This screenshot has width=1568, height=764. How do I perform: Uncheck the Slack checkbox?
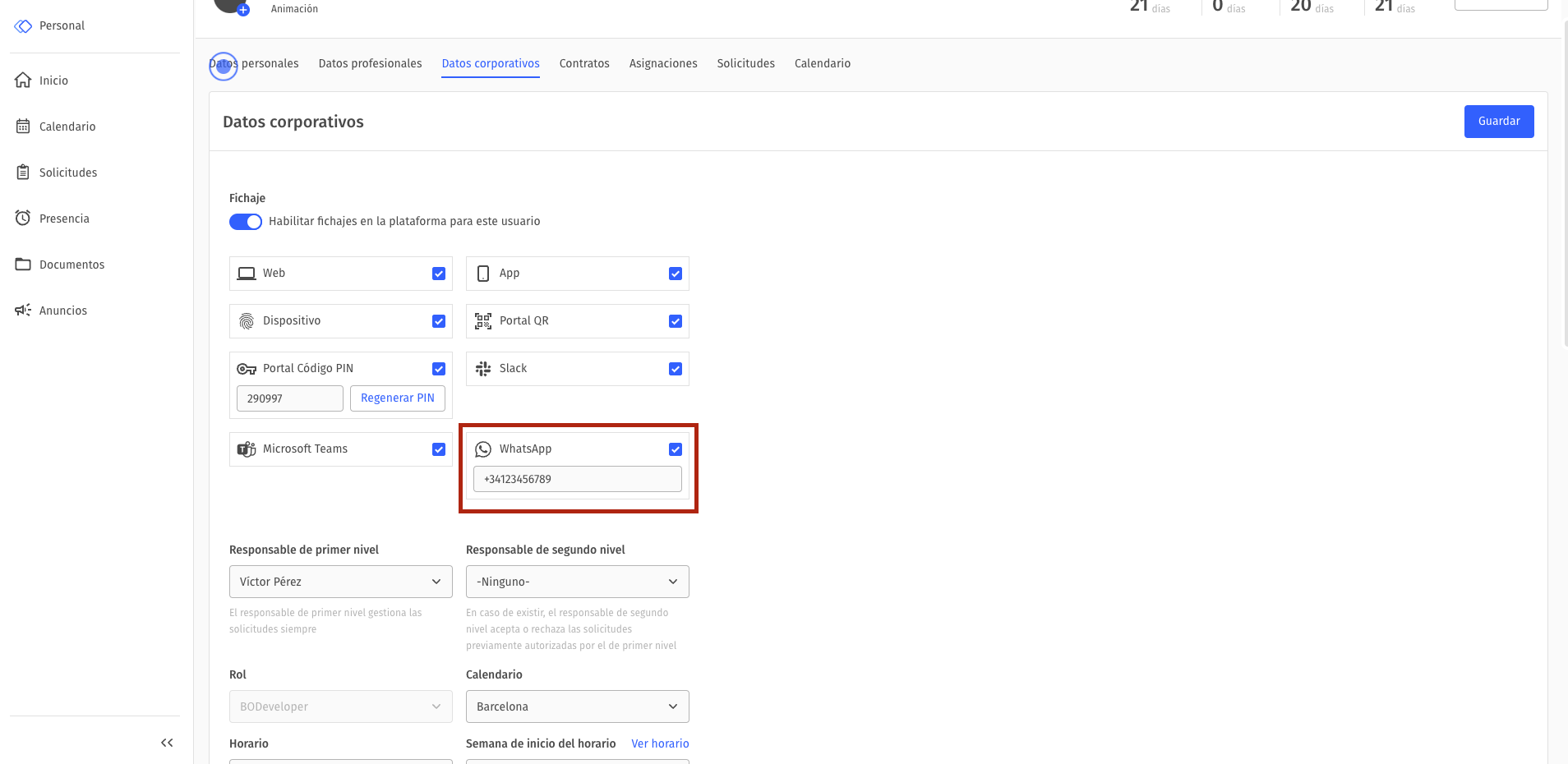(x=676, y=369)
